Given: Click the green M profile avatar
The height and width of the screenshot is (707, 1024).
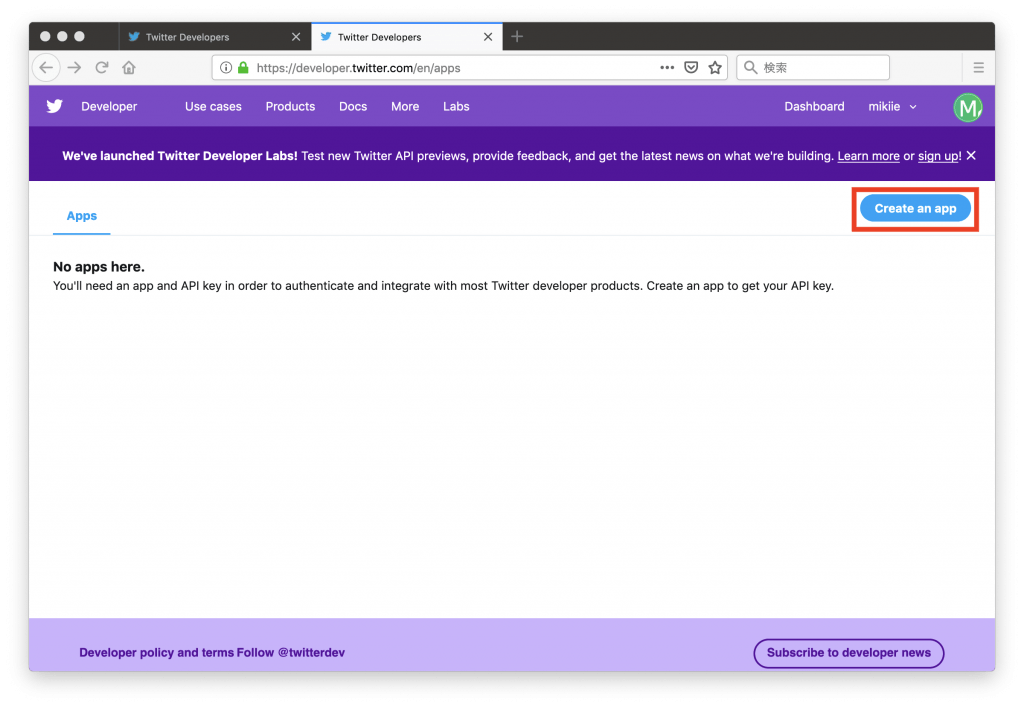Looking at the screenshot, I should click(967, 107).
